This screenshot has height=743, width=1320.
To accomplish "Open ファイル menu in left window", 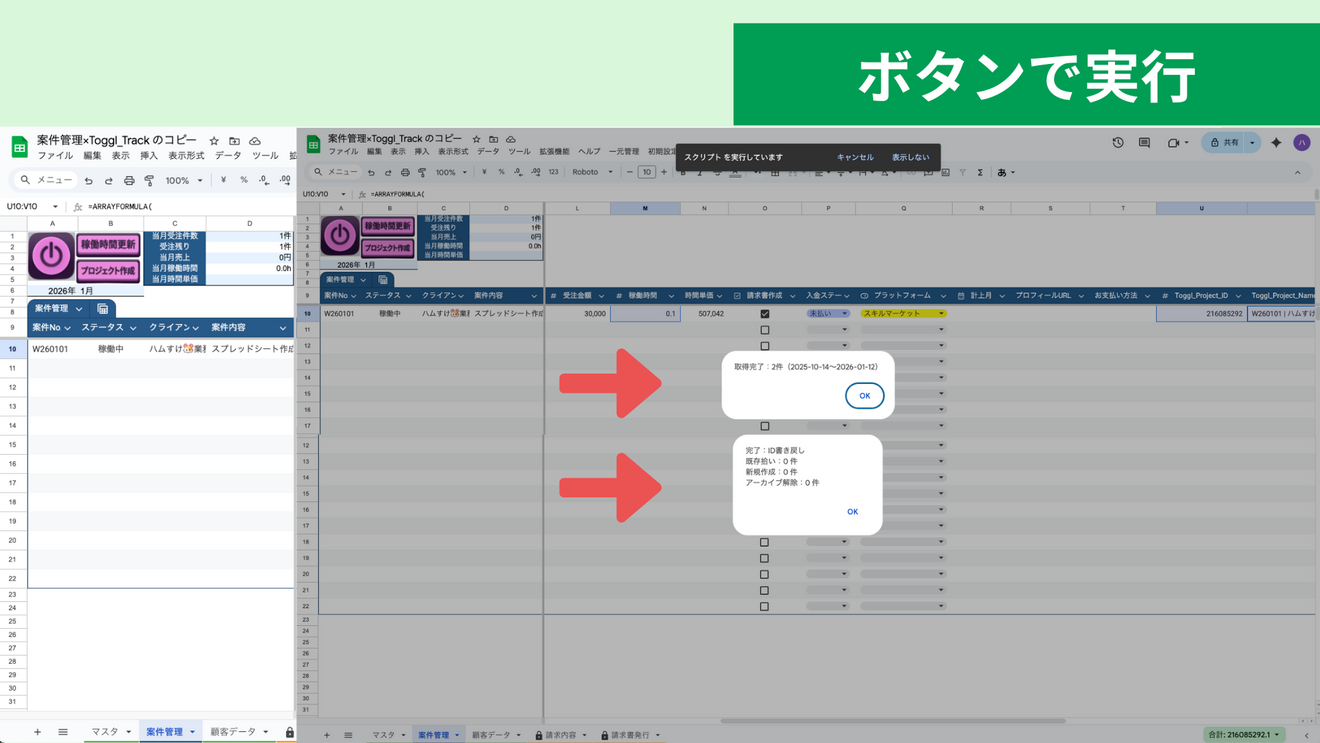I will click(x=55, y=156).
